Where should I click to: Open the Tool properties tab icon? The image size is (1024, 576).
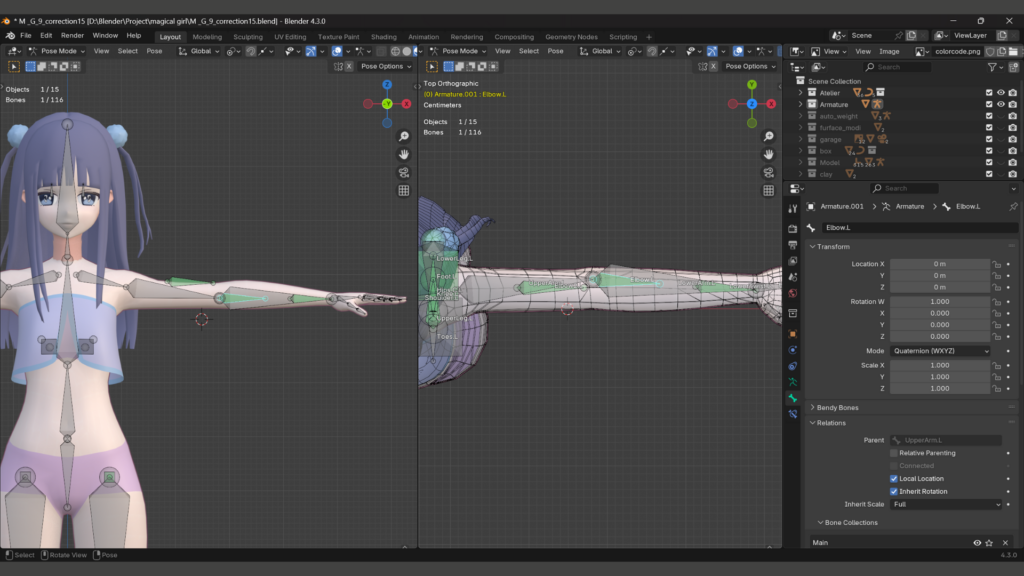click(793, 208)
